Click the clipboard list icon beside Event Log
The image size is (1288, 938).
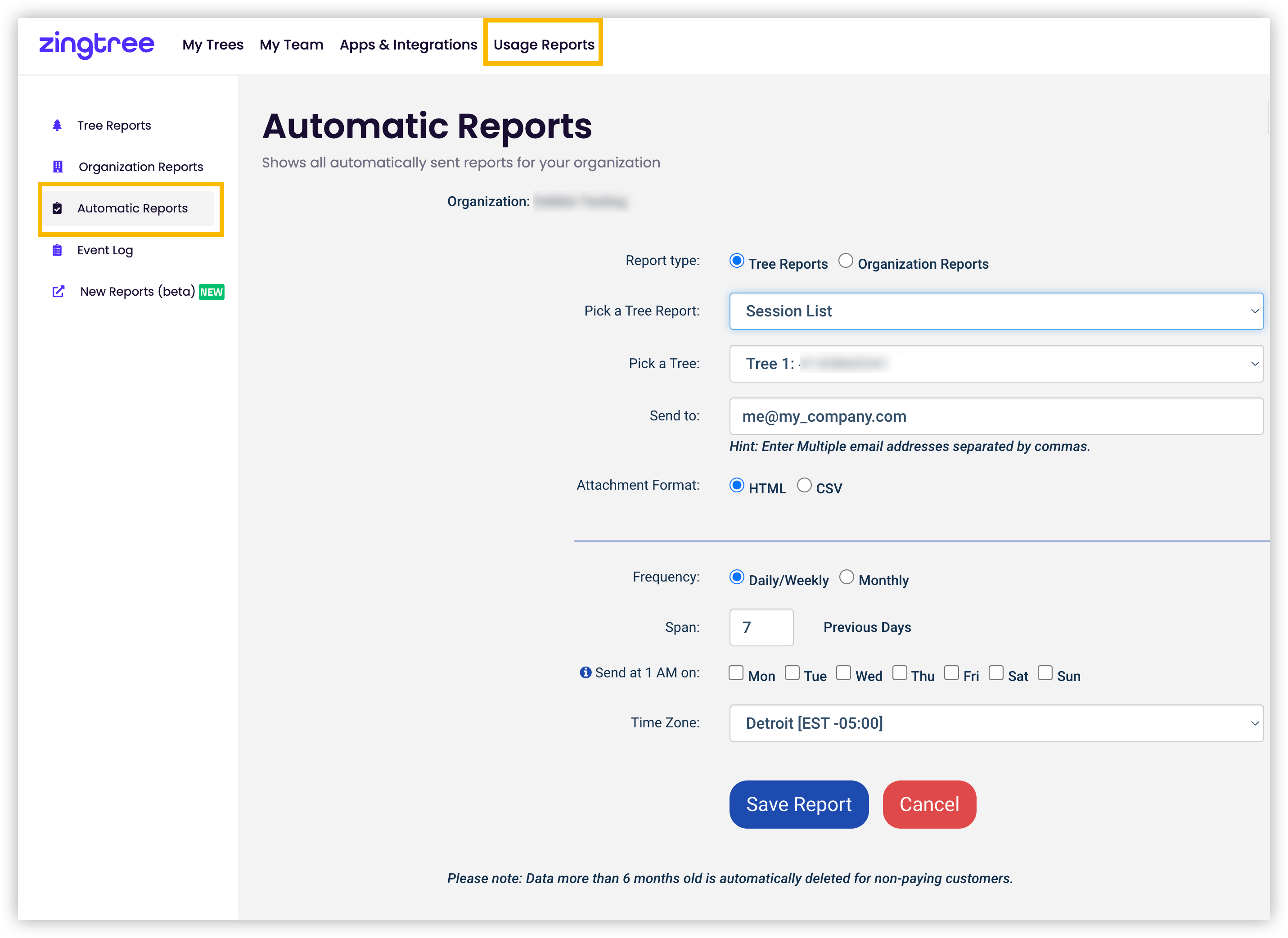click(57, 250)
